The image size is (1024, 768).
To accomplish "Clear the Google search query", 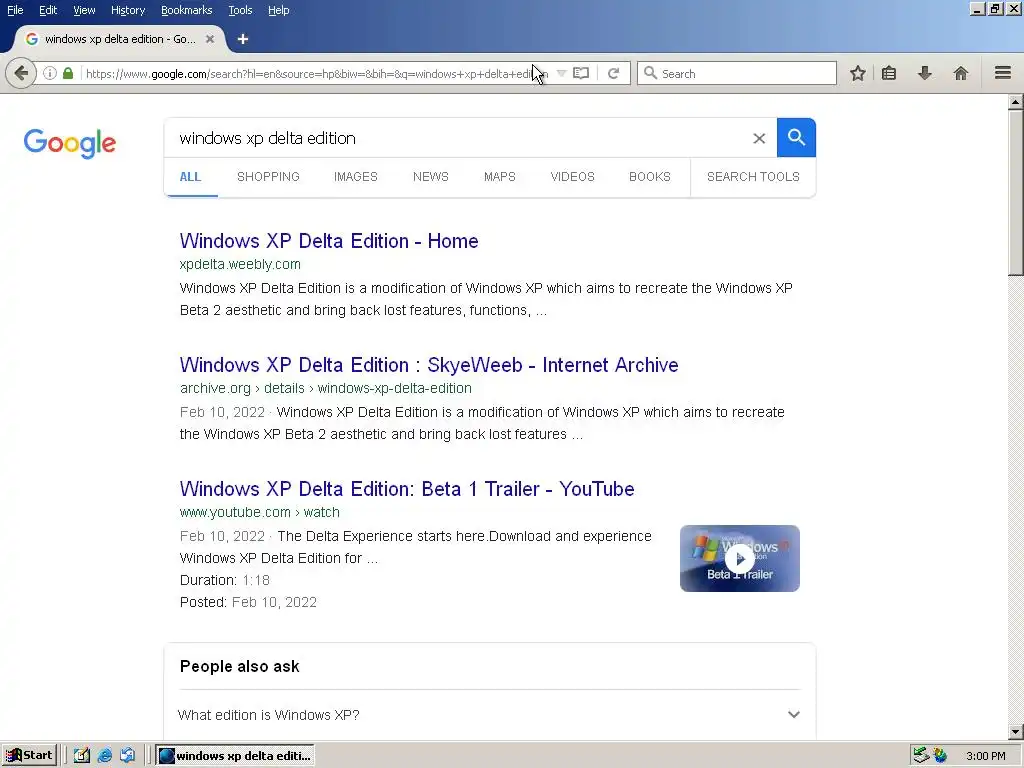I will point(759,138).
